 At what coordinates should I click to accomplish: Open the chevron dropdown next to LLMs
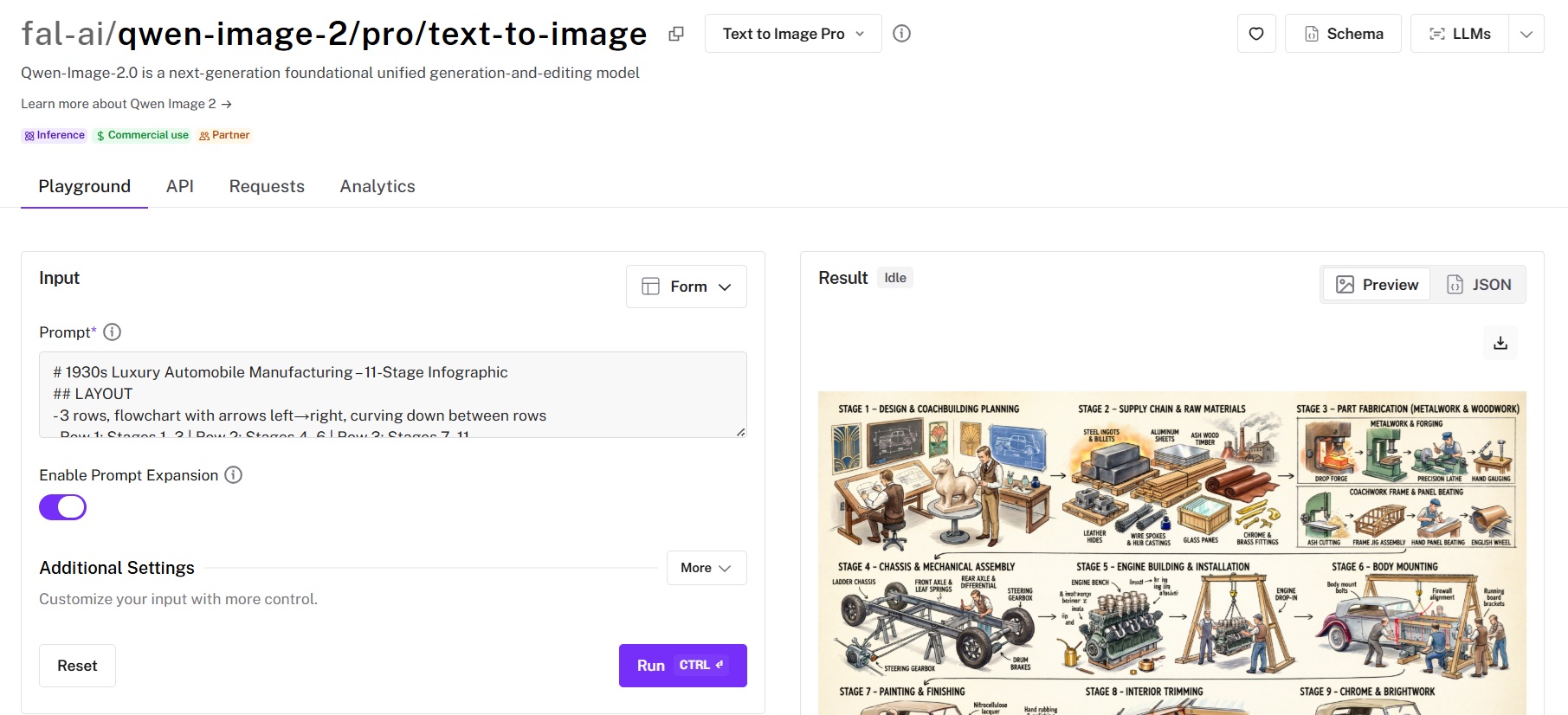coord(1526,34)
